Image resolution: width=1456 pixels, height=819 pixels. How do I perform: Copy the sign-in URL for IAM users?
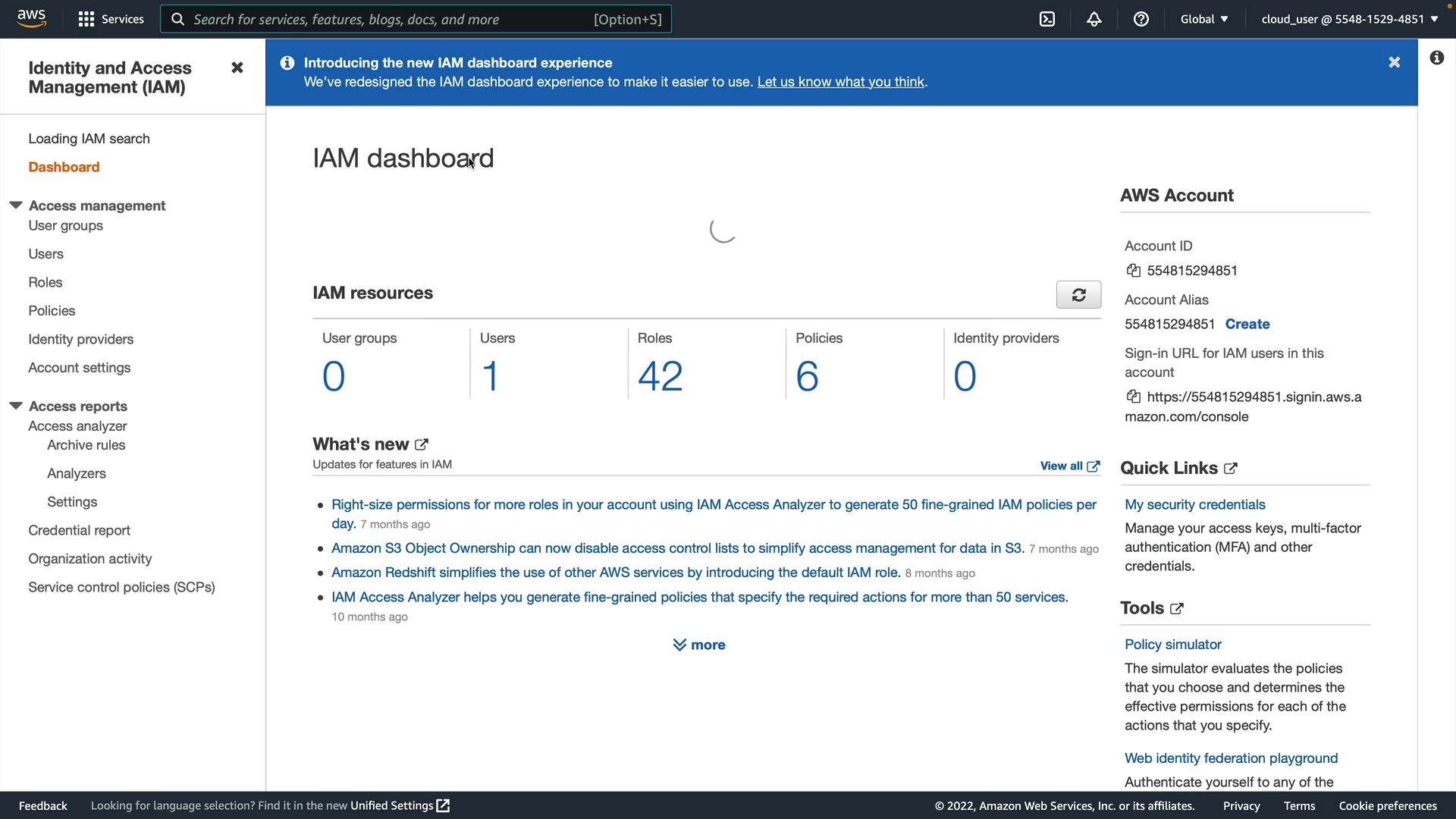pos(1134,397)
